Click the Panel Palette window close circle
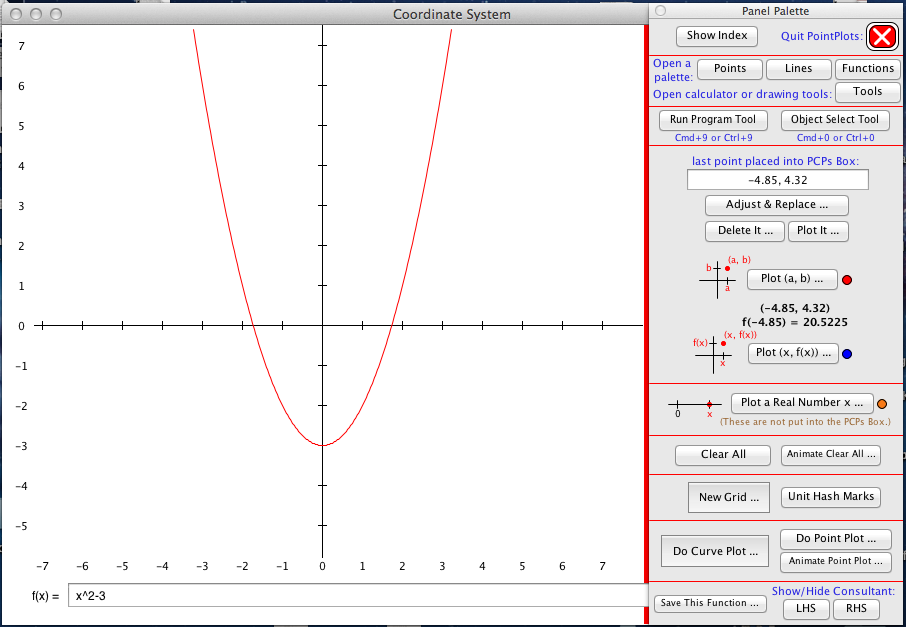The image size is (906, 627). click(x=660, y=11)
